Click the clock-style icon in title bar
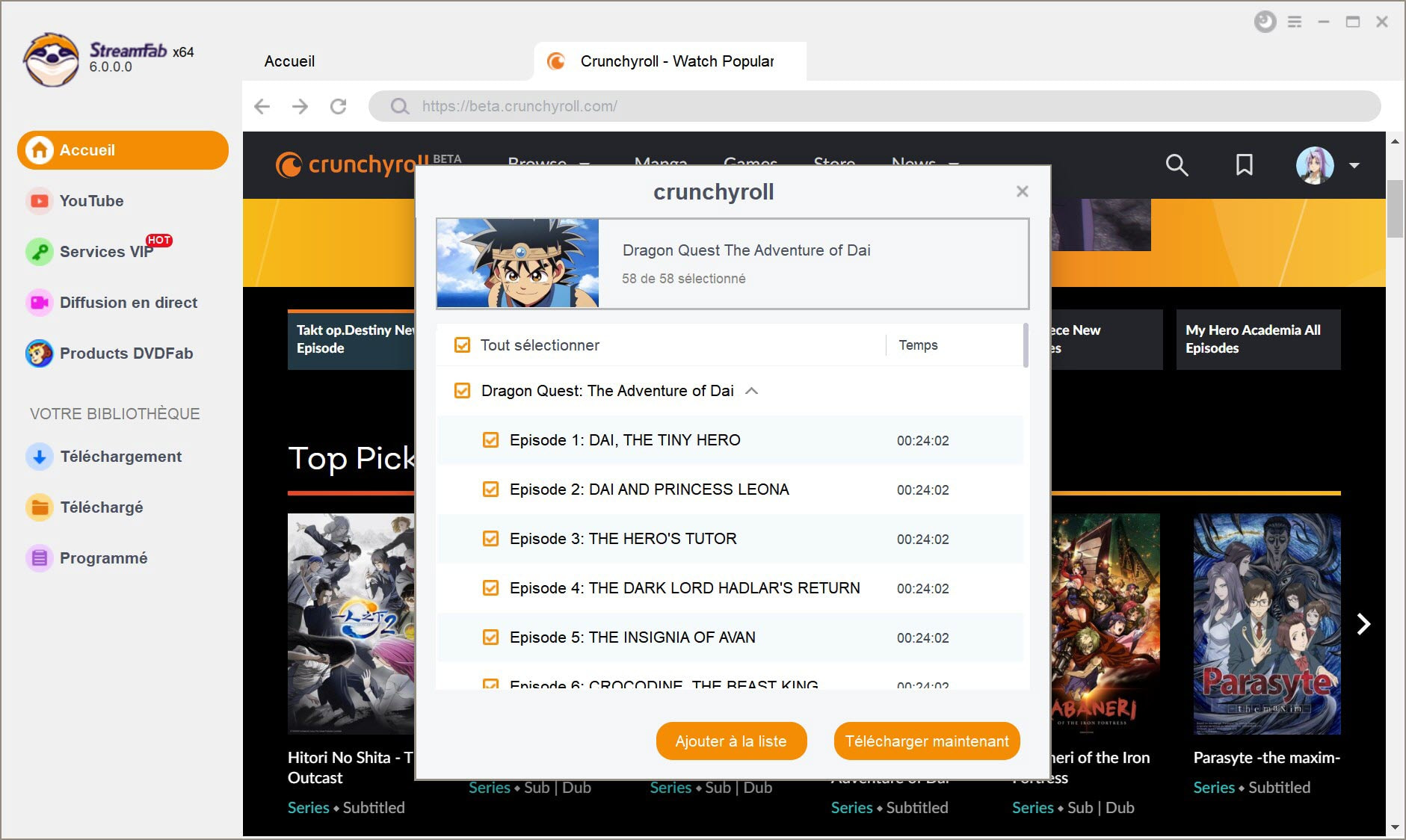The width and height of the screenshot is (1406, 840). pyautogui.click(x=1265, y=22)
